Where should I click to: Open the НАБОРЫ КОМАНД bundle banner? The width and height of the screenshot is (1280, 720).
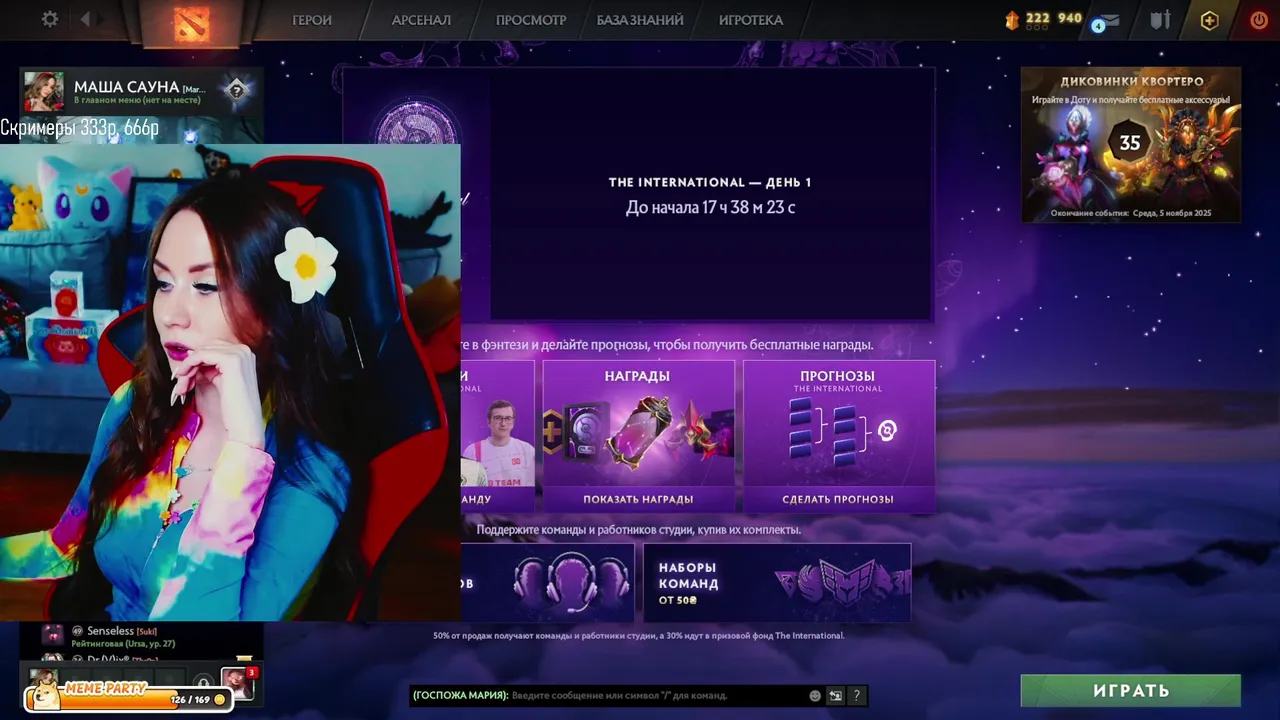click(777, 583)
